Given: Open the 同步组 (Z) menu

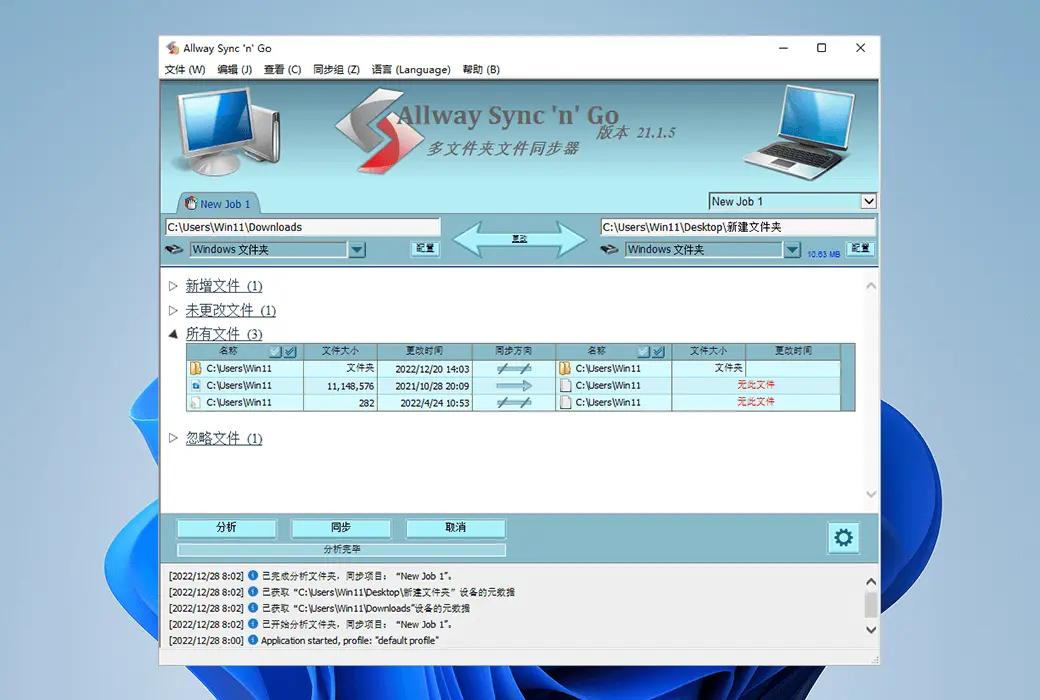Looking at the screenshot, I should coord(336,70).
